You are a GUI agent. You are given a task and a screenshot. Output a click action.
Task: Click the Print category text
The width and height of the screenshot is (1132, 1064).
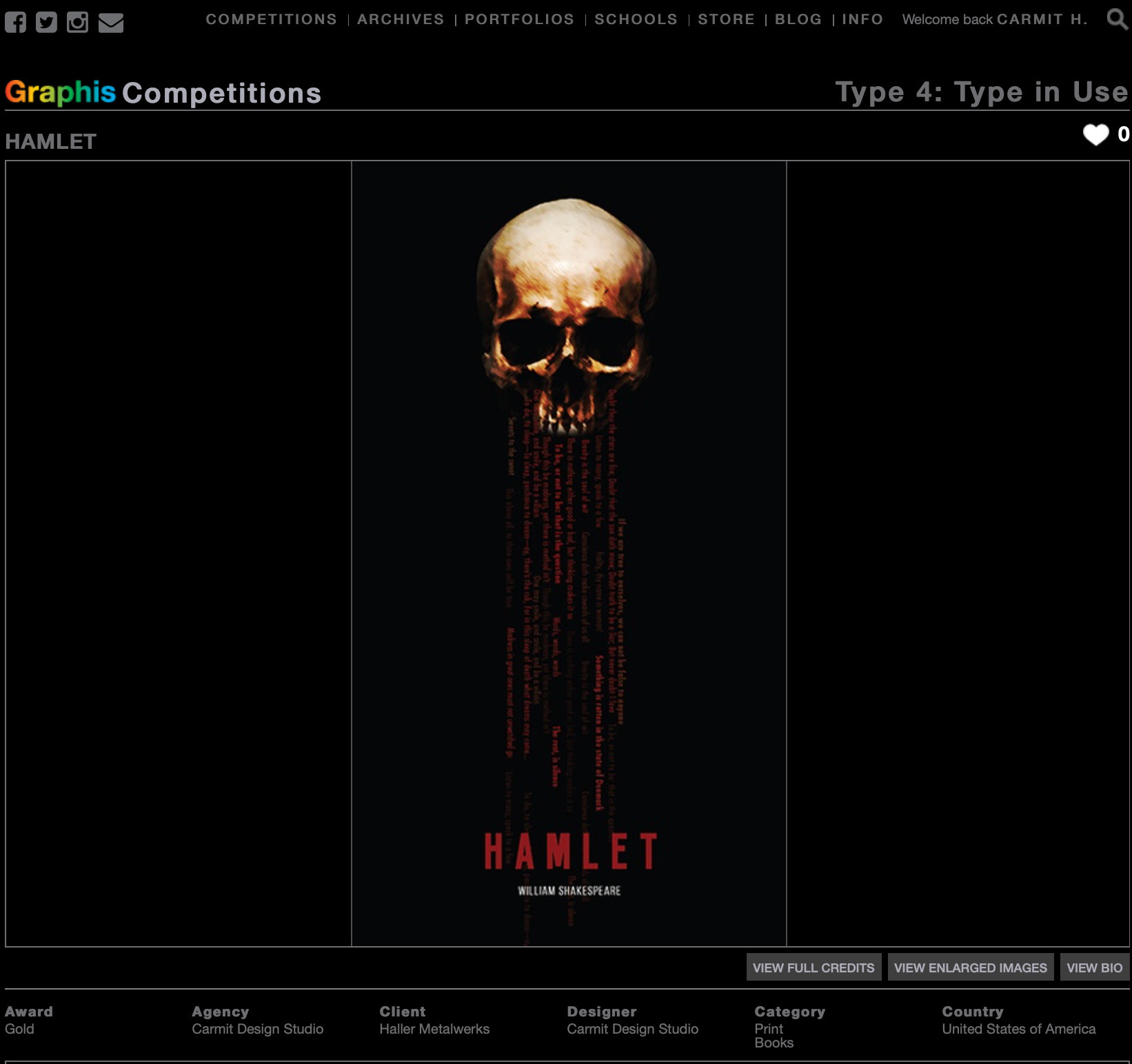(769, 1029)
